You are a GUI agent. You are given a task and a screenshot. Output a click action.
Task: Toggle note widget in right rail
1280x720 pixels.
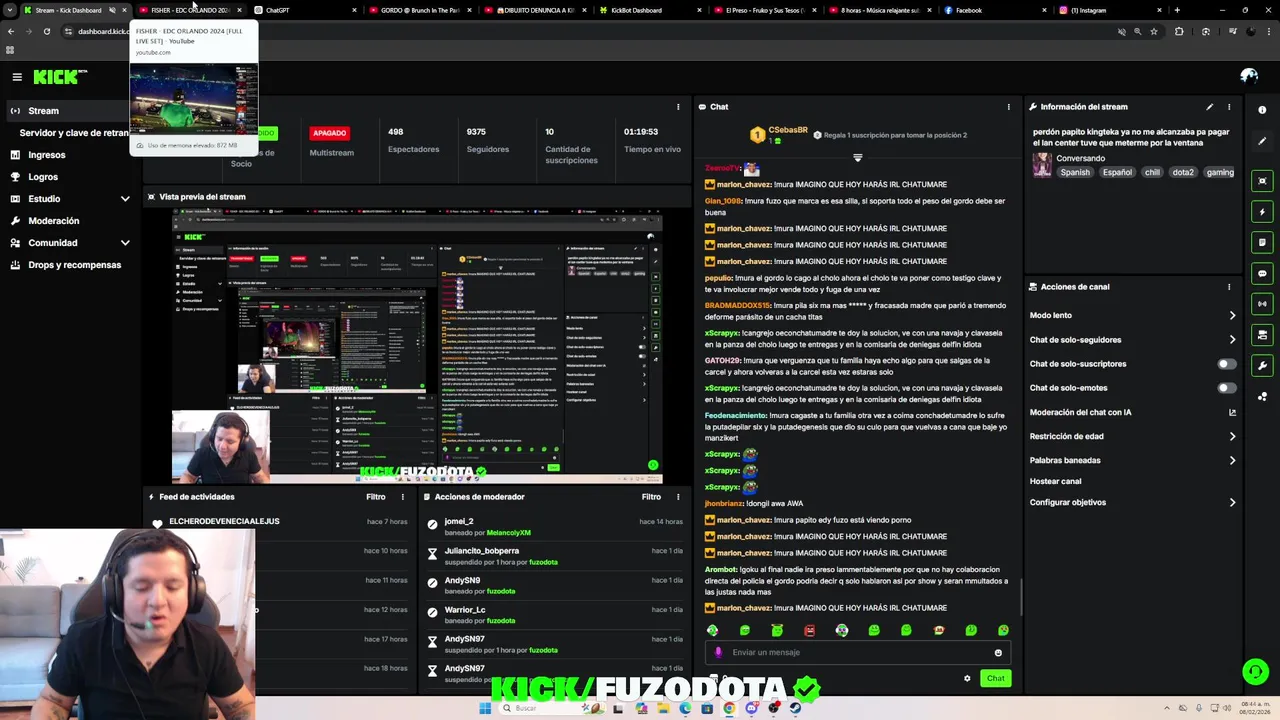point(1262,242)
